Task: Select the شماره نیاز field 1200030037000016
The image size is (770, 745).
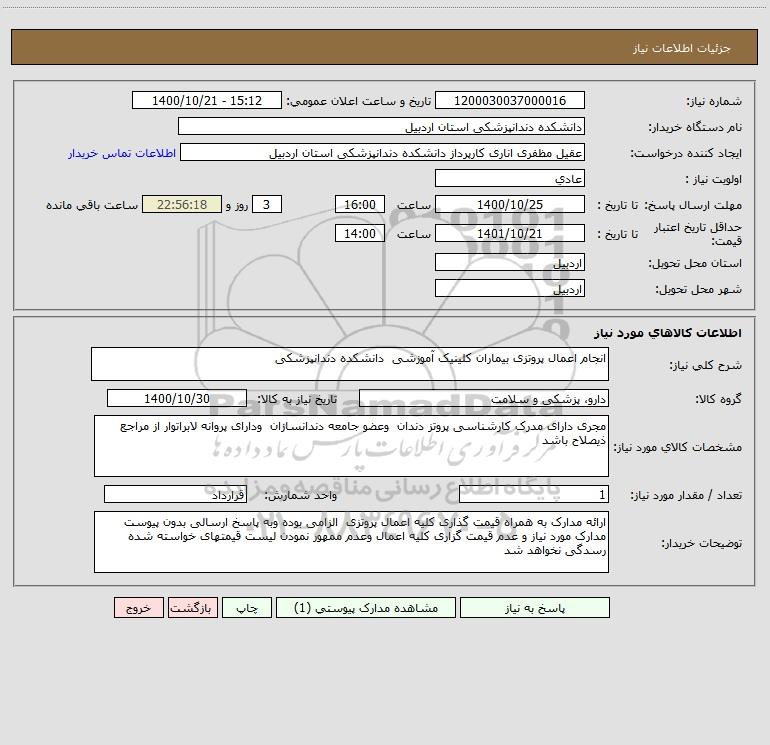Action: 510,100
